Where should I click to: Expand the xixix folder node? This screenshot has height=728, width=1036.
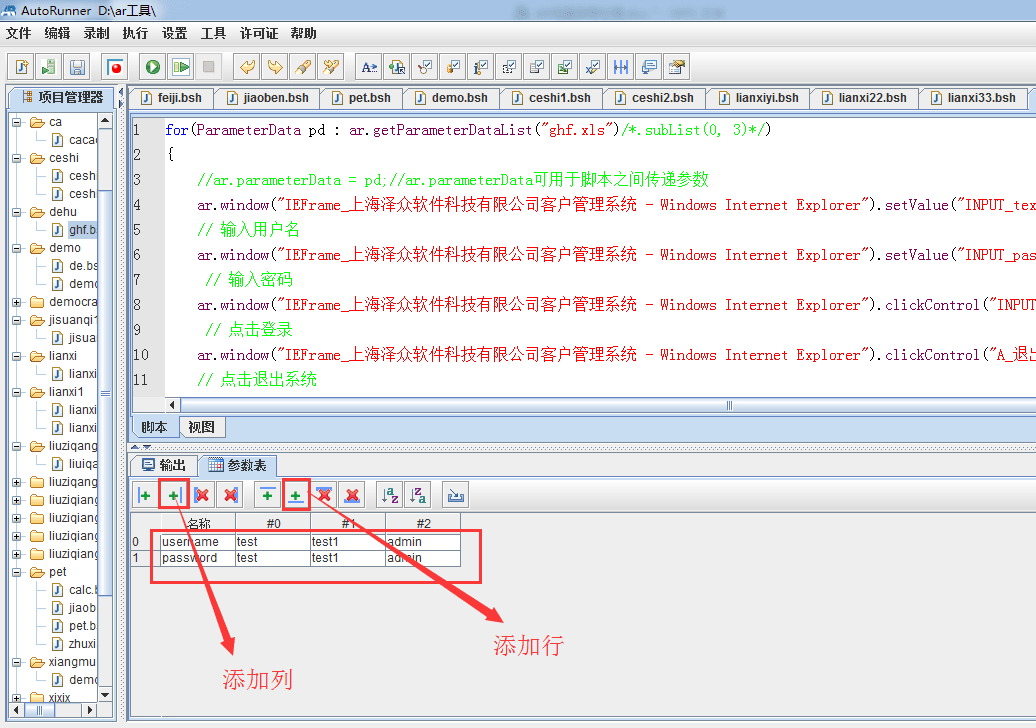[17, 698]
